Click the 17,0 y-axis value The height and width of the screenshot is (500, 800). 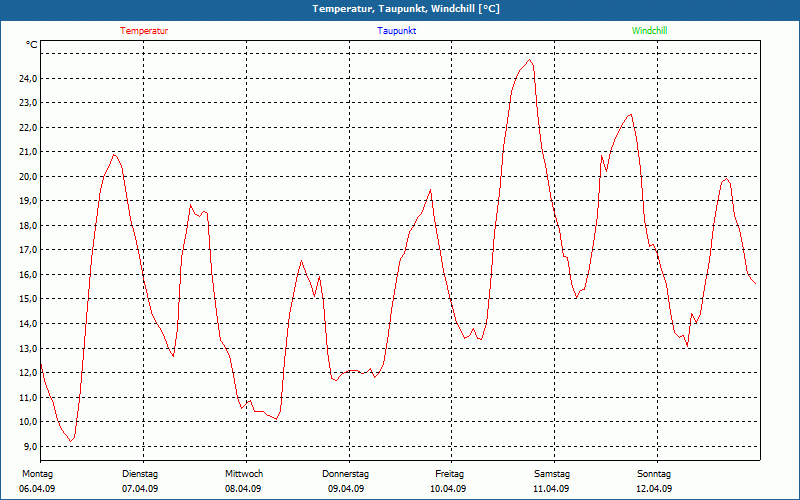point(29,249)
